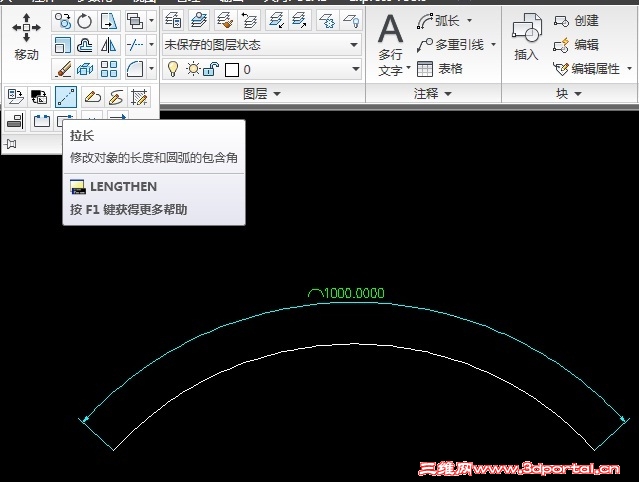Select the Offset tool
The width and height of the screenshot is (639, 482).
[x=85, y=45]
